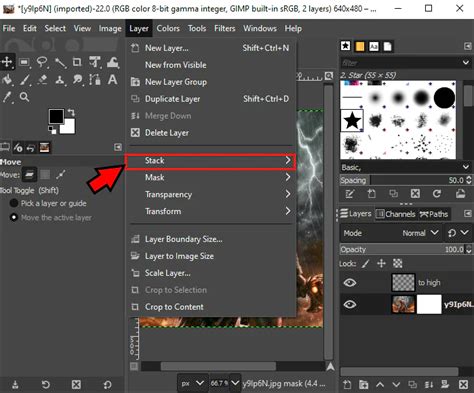Open the Mode Normal dropdown

coord(391,233)
